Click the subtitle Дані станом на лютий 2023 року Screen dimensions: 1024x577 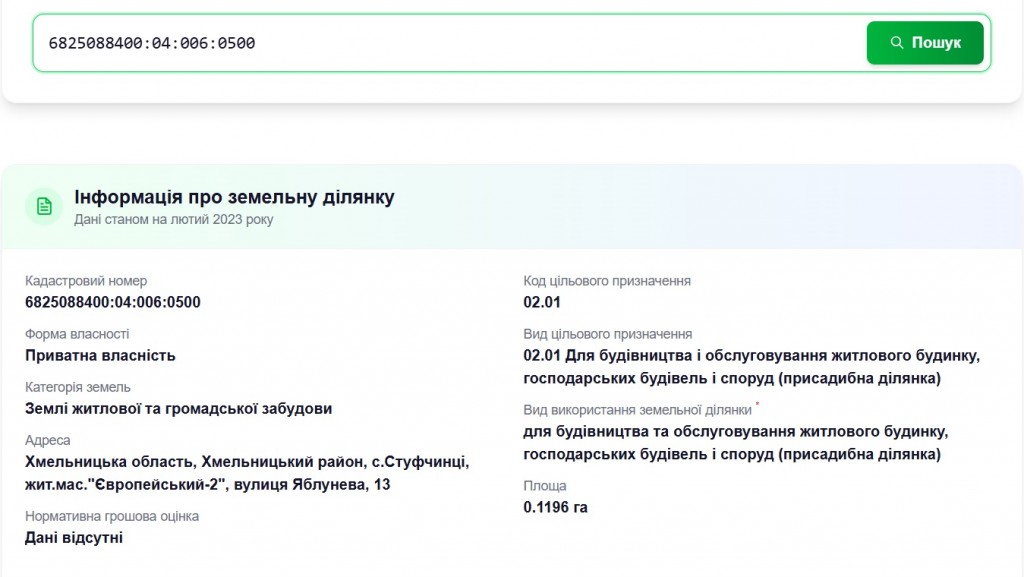tap(173, 219)
